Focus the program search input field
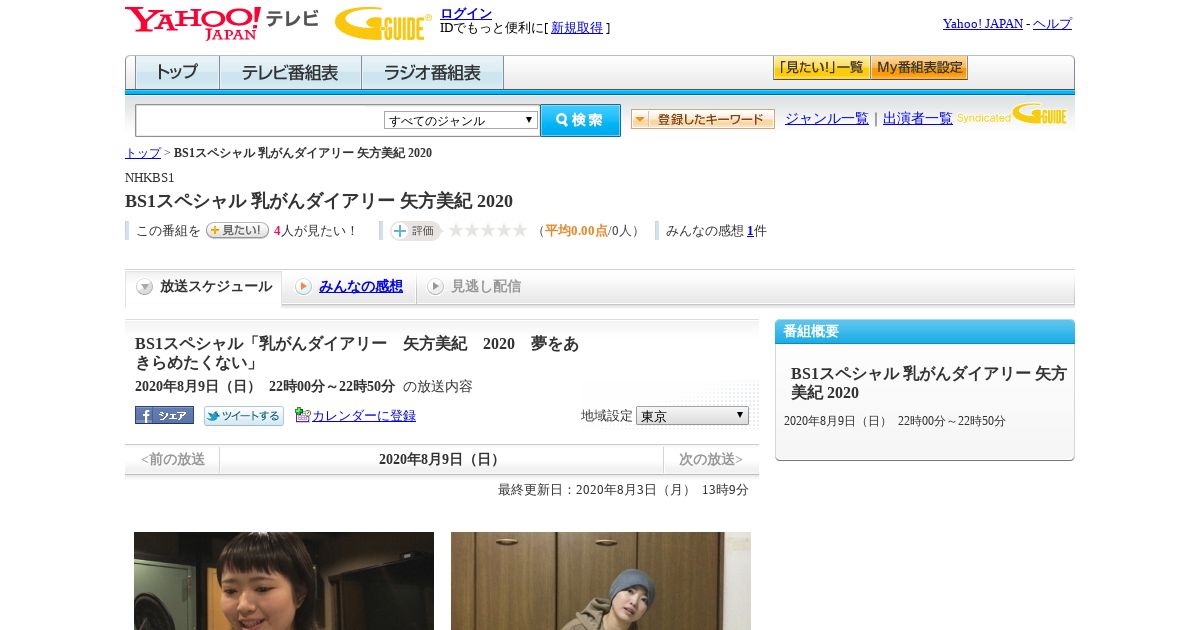The image size is (1200, 630). (260, 120)
